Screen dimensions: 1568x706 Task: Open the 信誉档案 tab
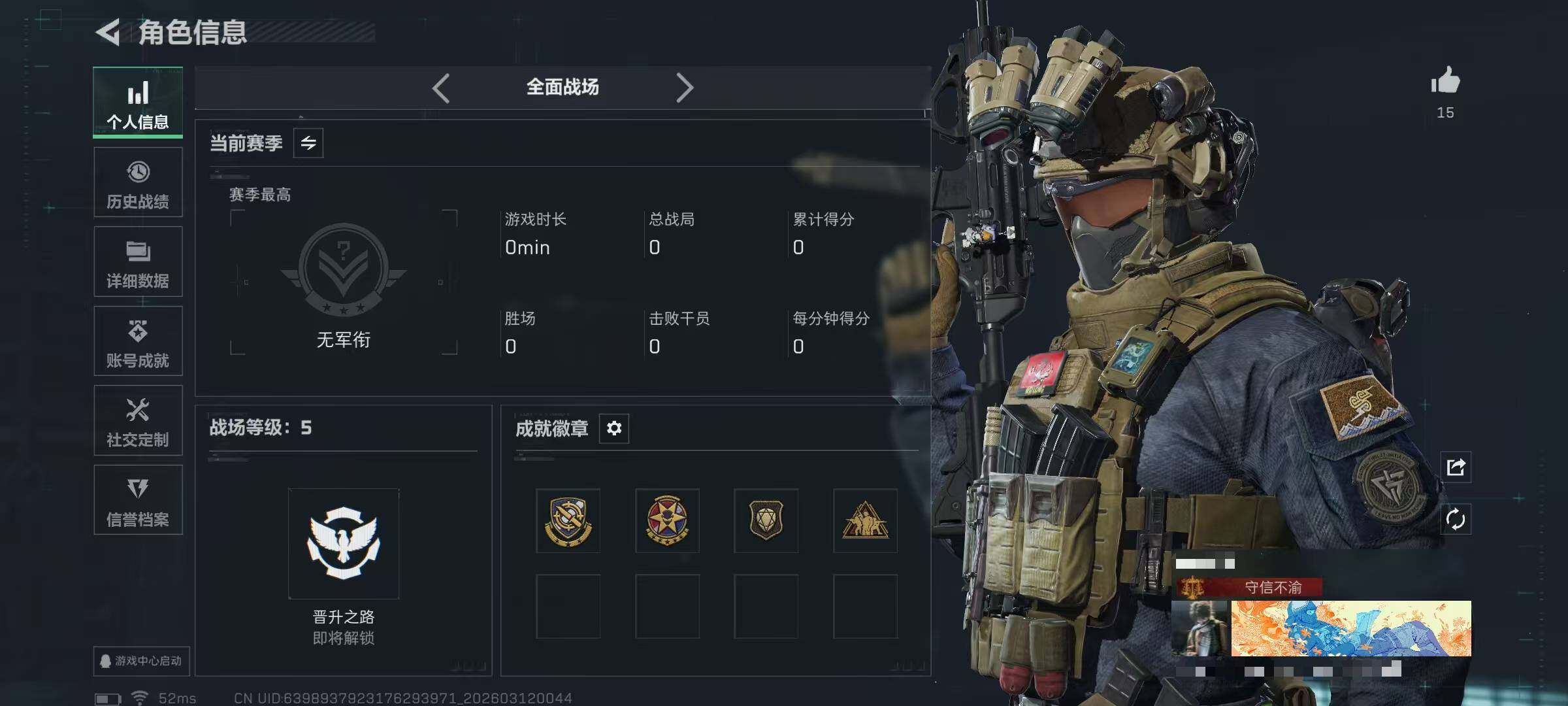(138, 500)
